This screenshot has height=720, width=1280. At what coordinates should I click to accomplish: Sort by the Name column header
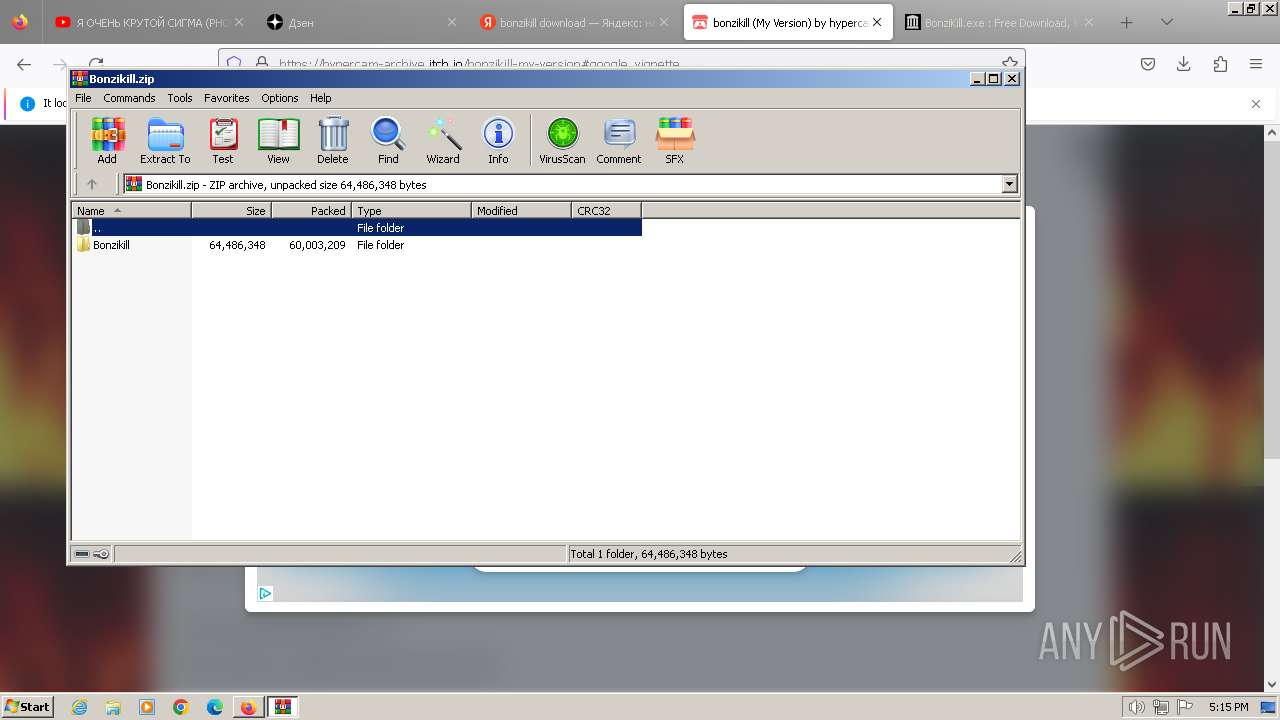pyautogui.click(x=131, y=210)
